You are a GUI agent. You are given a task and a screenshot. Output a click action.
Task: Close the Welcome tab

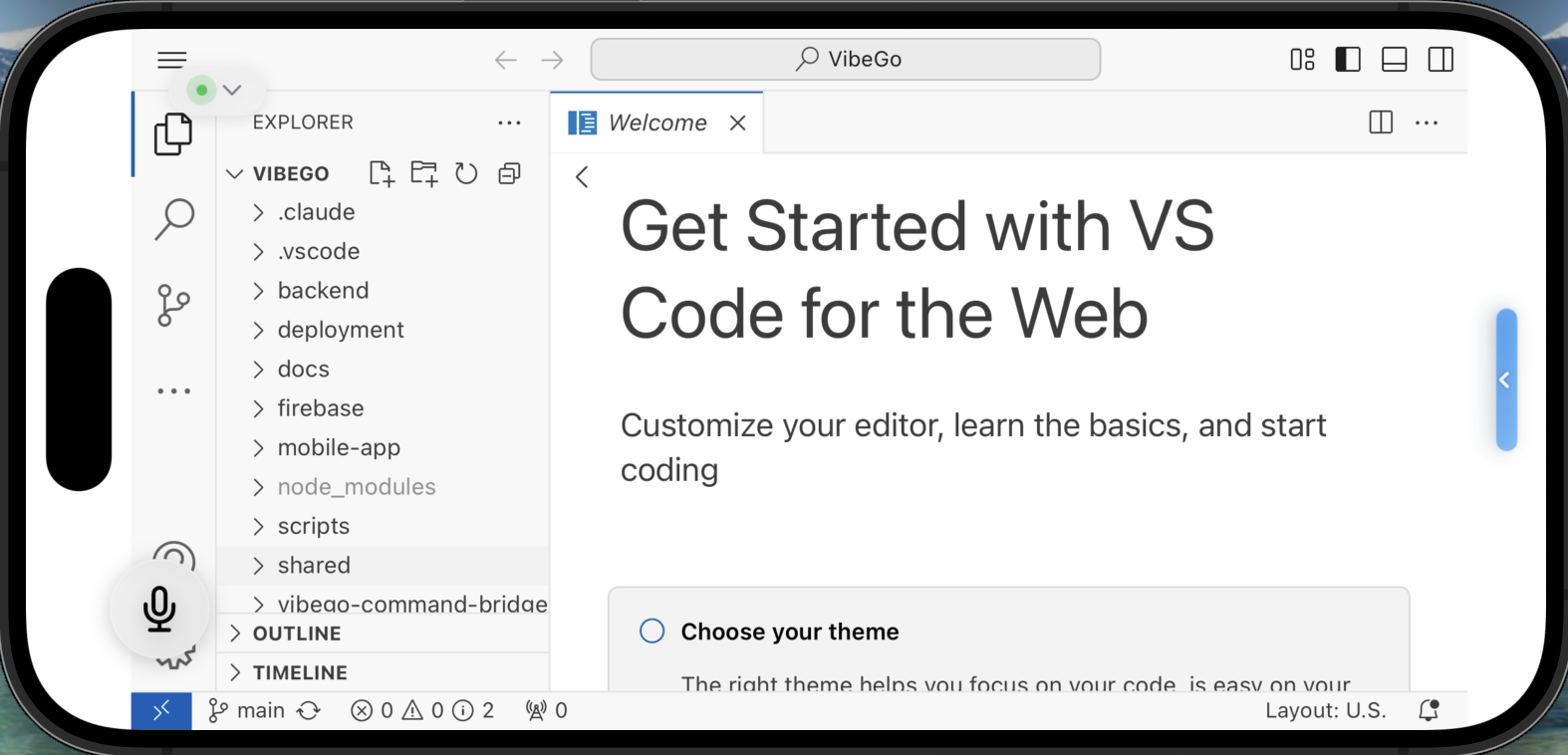tap(738, 123)
